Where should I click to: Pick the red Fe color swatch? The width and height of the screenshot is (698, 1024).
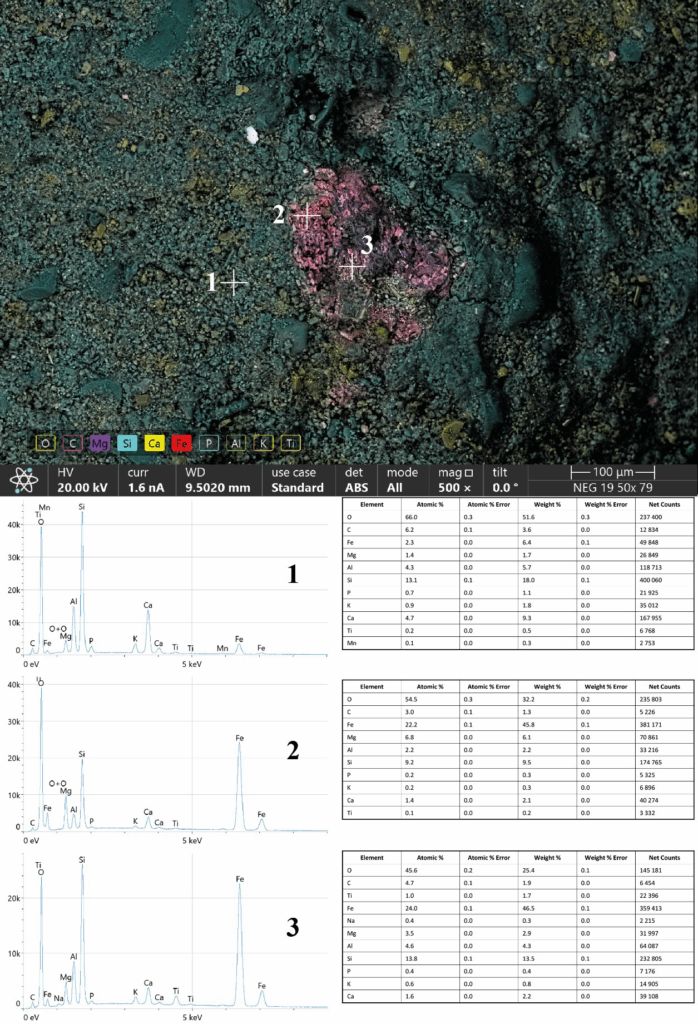click(182, 443)
